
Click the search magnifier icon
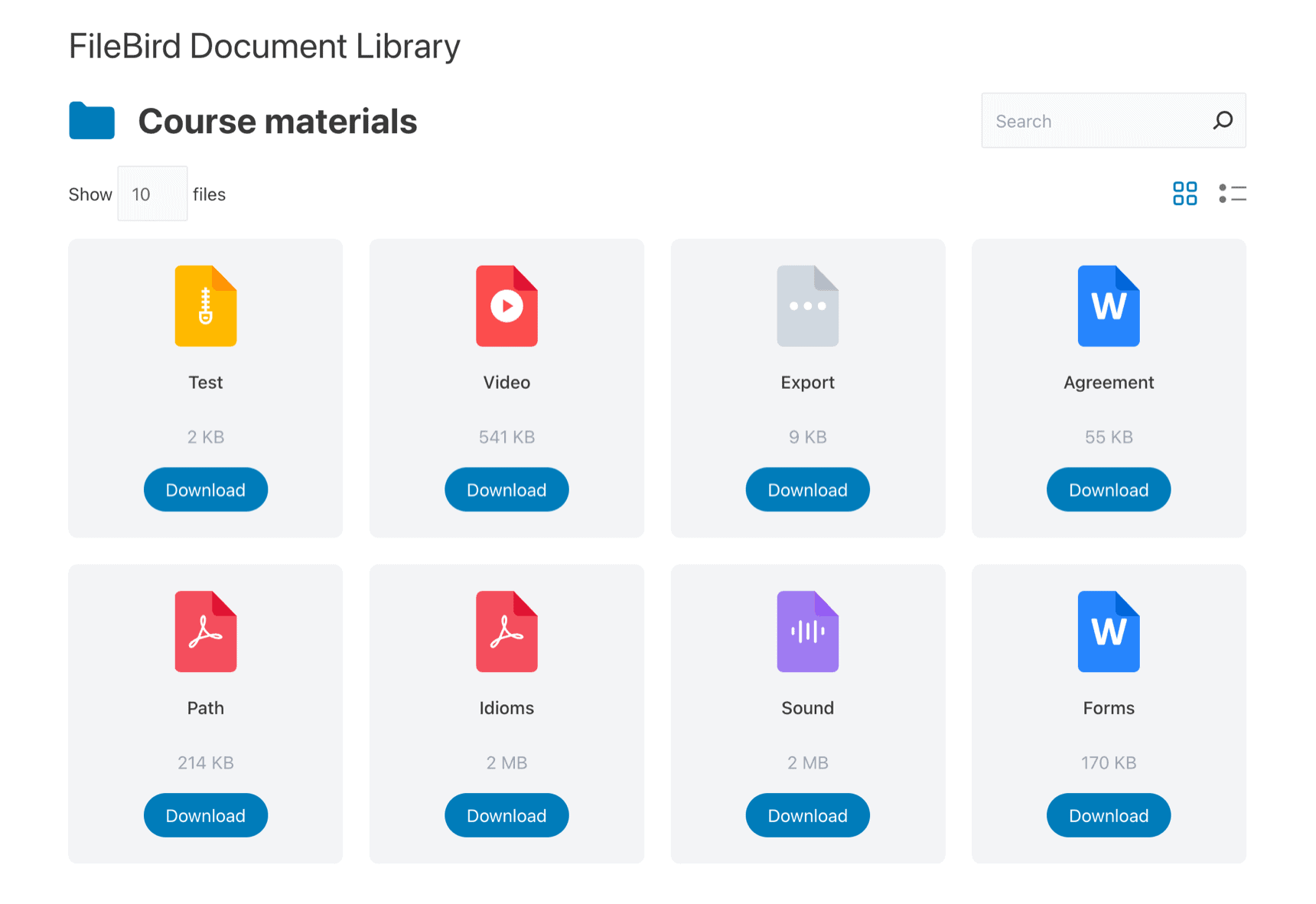click(1223, 120)
